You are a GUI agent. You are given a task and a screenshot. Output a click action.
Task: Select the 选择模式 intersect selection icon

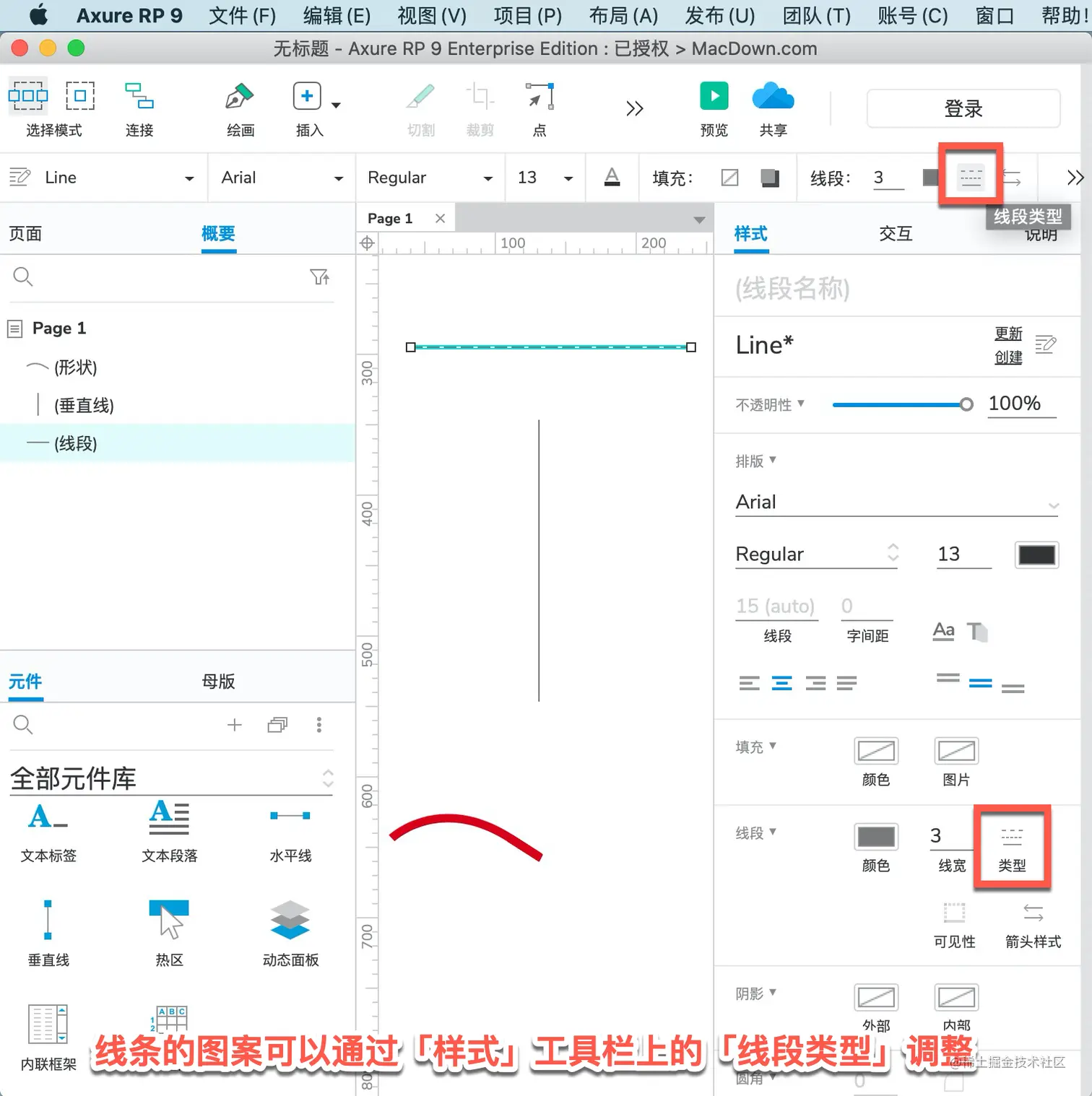27,95
